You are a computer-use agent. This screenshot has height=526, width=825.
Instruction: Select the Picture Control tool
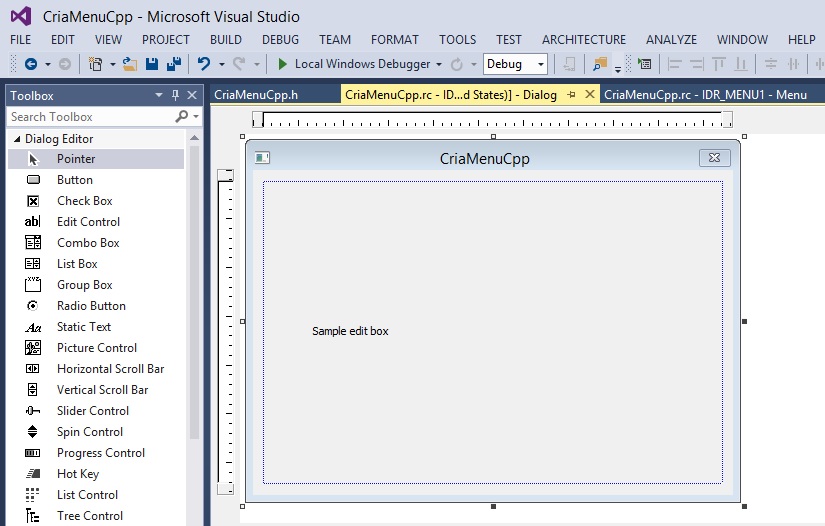click(x=96, y=348)
